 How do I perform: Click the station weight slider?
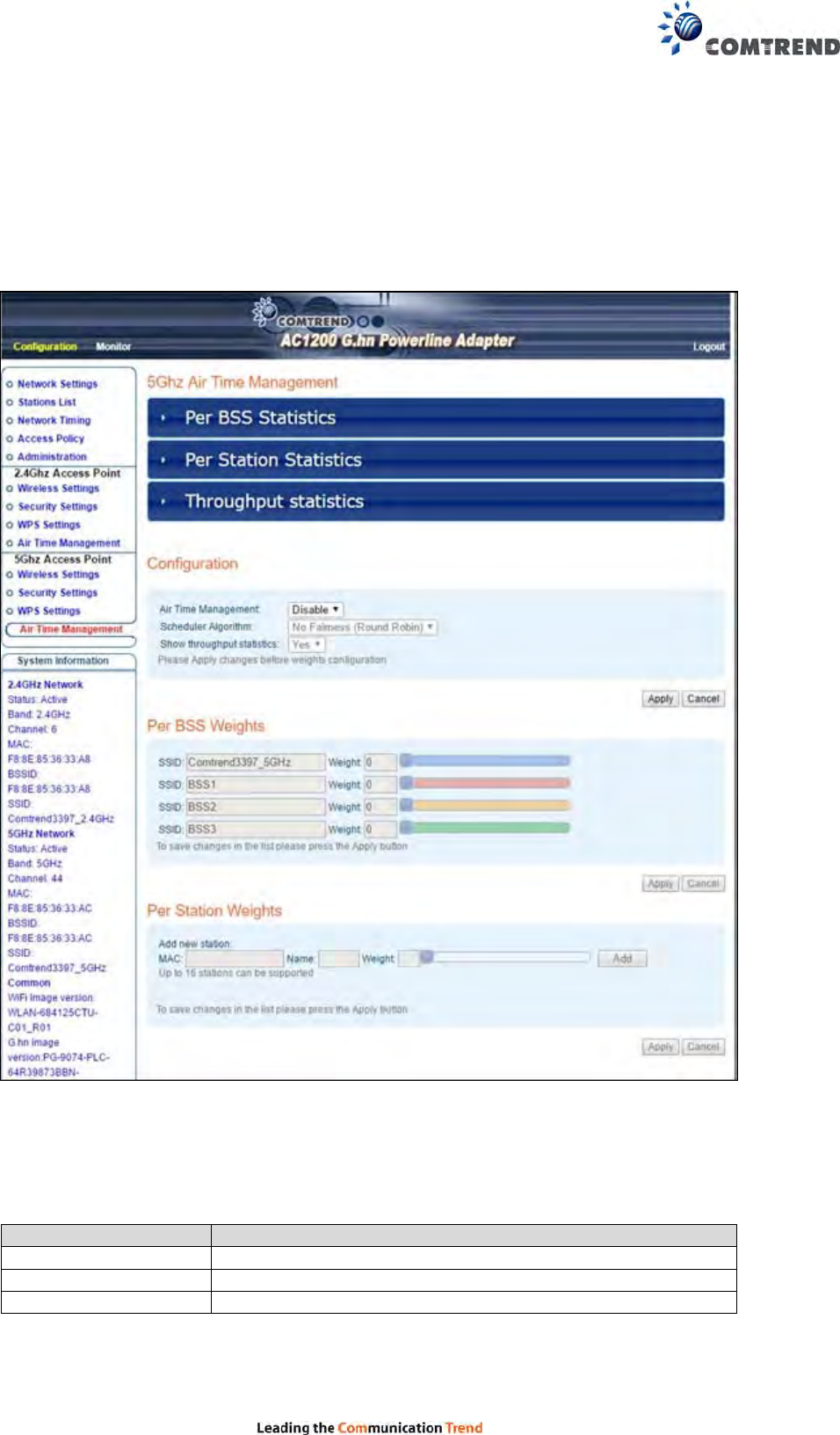[x=504, y=957]
